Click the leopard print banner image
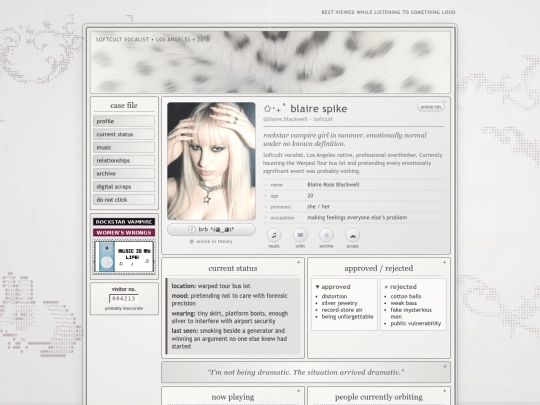 tap(270, 62)
